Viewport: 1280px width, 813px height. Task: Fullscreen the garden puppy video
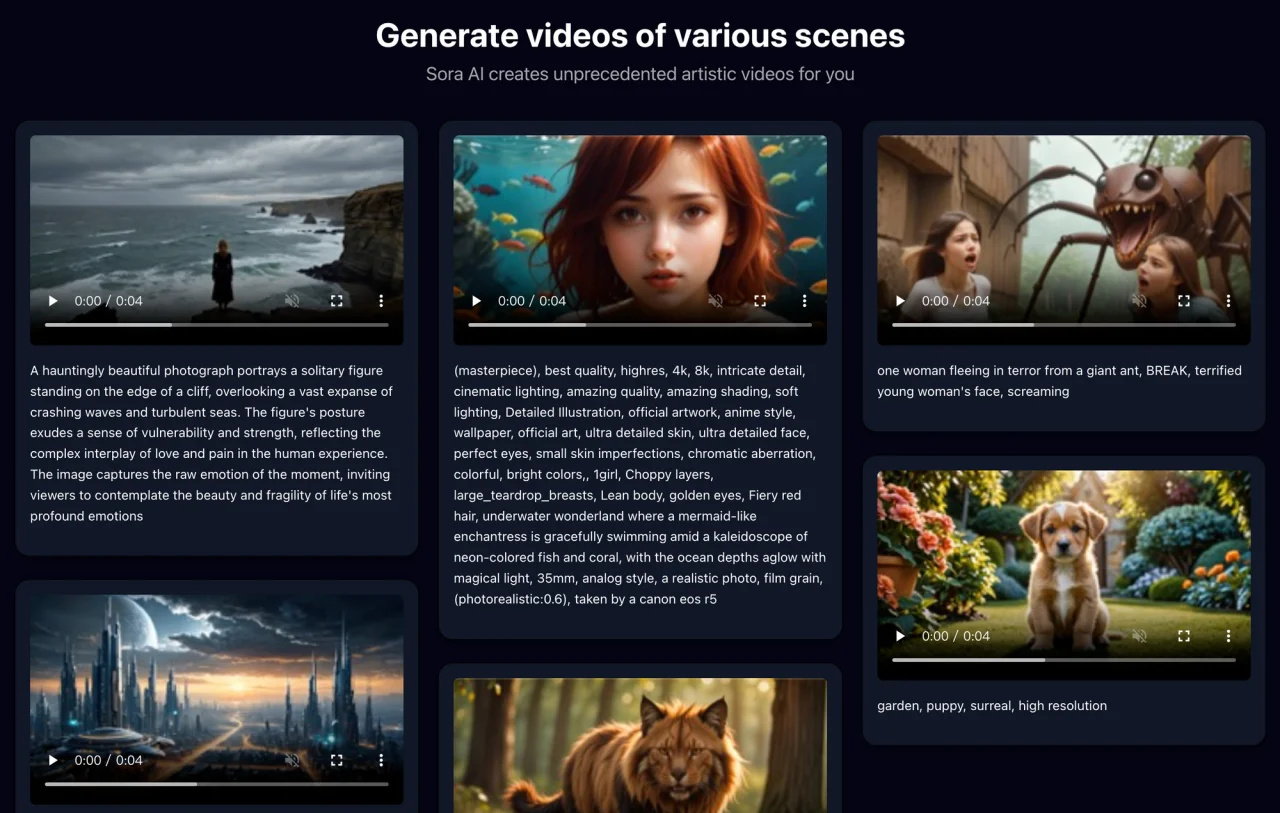1184,636
